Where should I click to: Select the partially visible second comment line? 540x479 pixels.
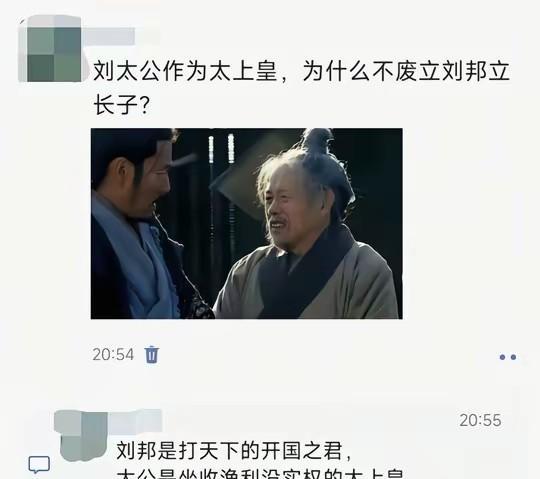tap(260, 473)
